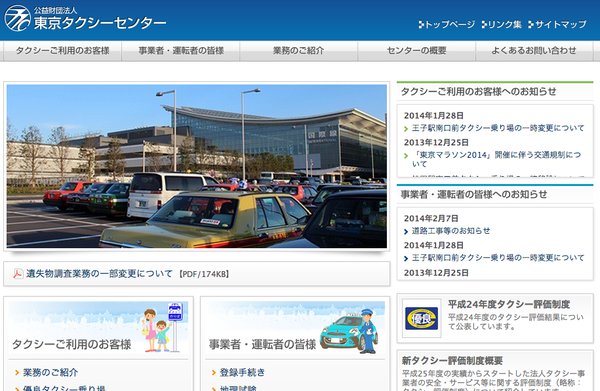Image resolution: width=600 pixels, height=391 pixels.
Task: Open 遺失物調査業務の一部変更について PDF link
Action: click(x=99, y=274)
